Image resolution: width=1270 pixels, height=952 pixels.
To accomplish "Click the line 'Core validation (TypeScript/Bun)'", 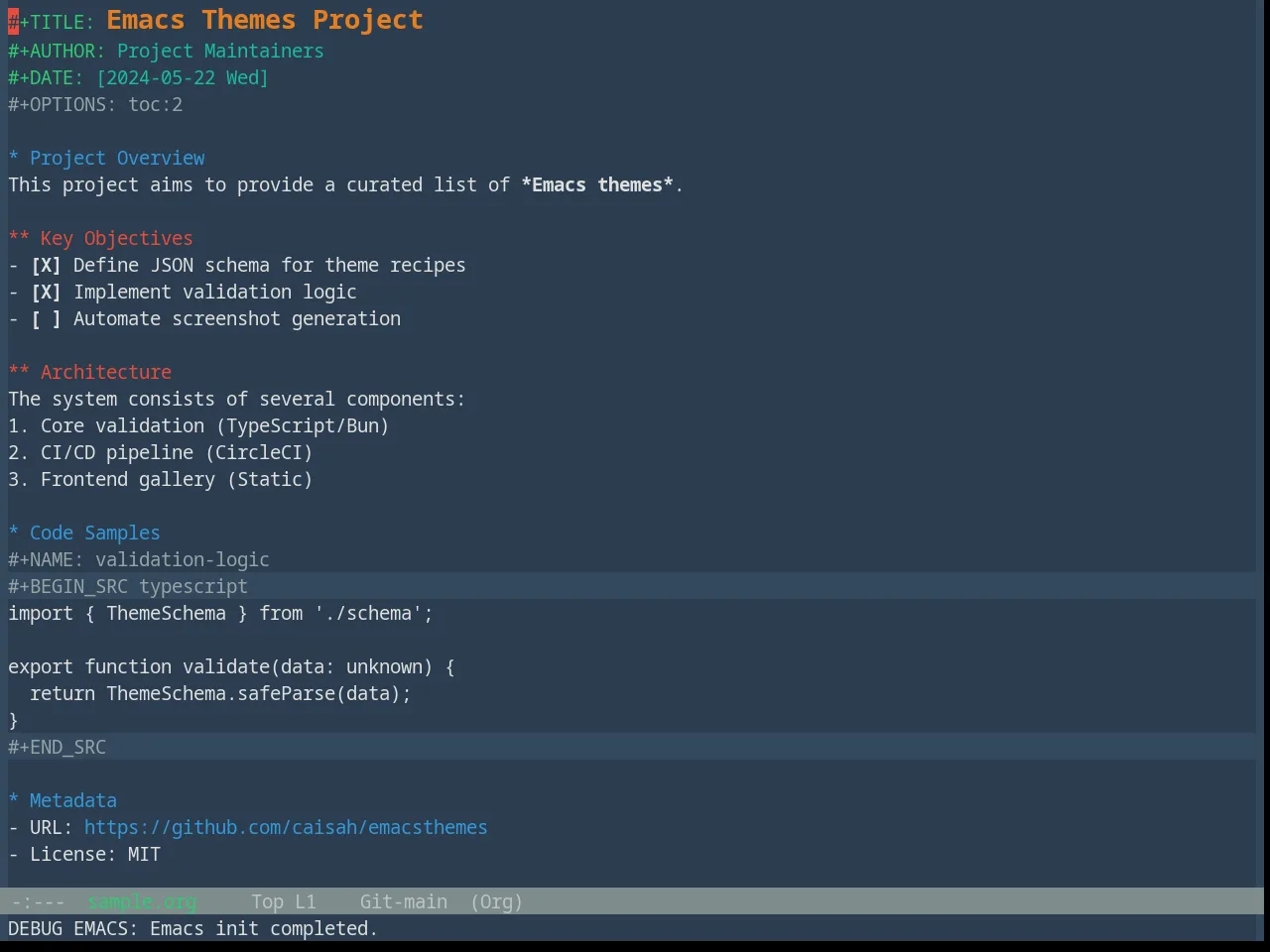I will [198, 426].
